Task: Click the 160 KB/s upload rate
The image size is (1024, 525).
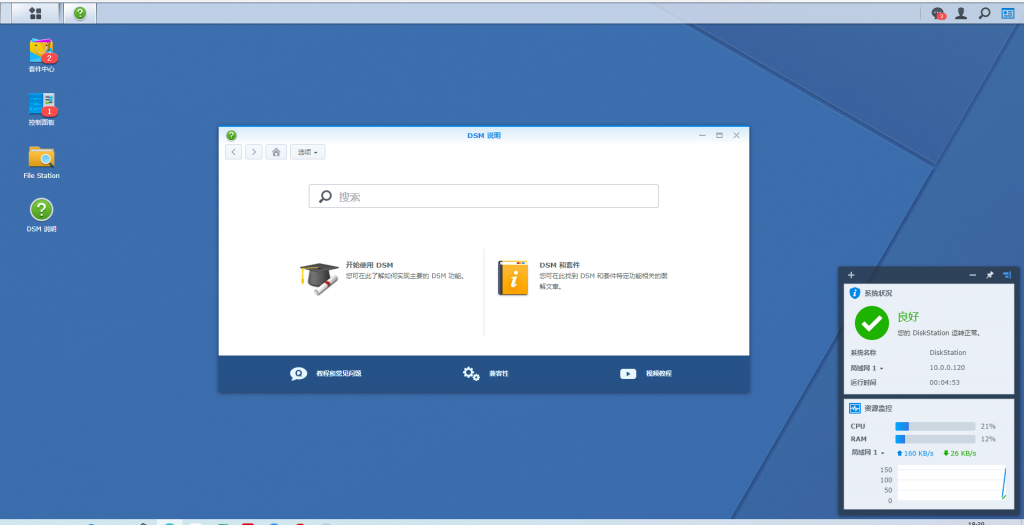Action: click(x=915, y=453)
